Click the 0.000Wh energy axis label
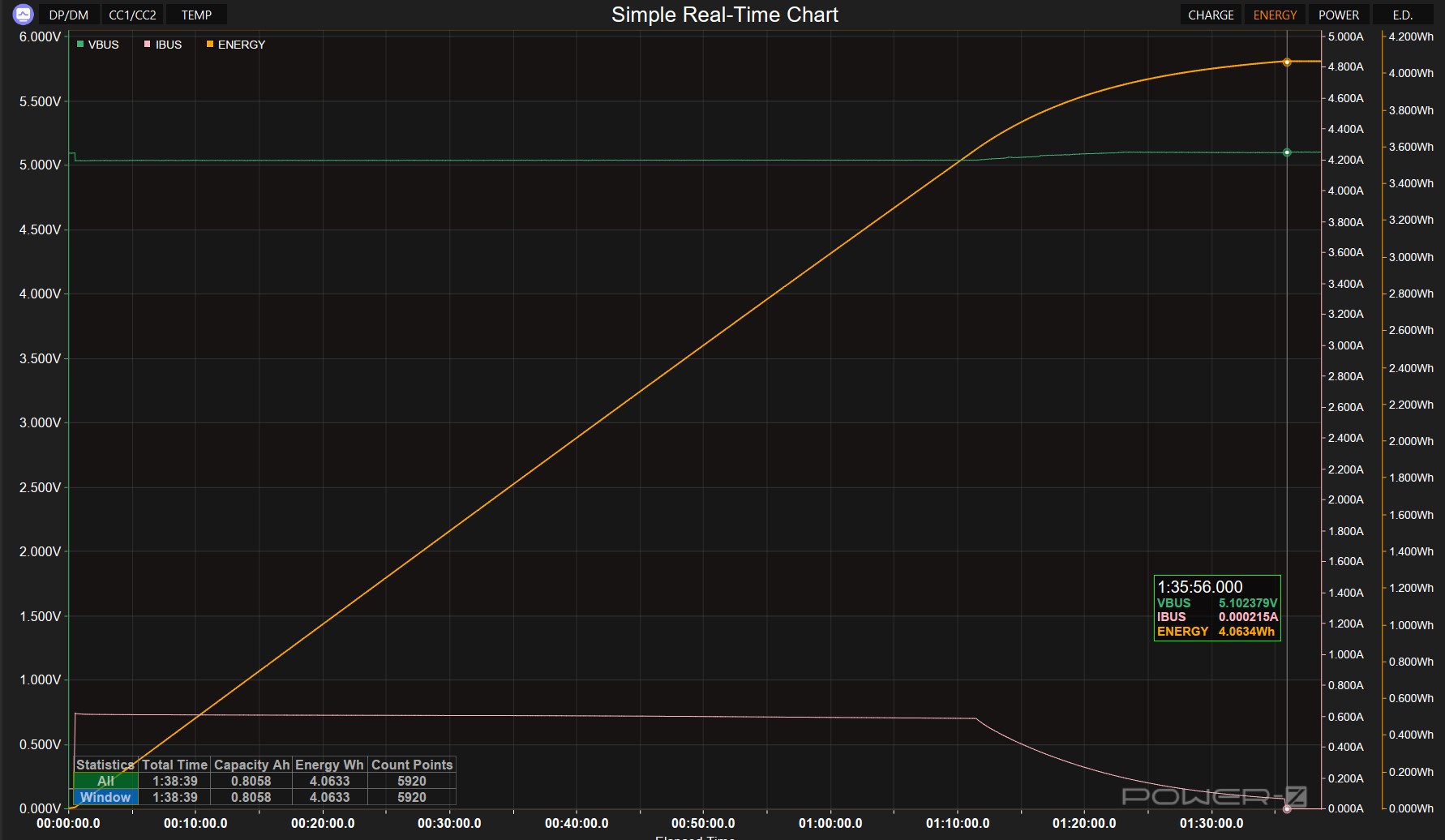 [x=1411, y=808]
